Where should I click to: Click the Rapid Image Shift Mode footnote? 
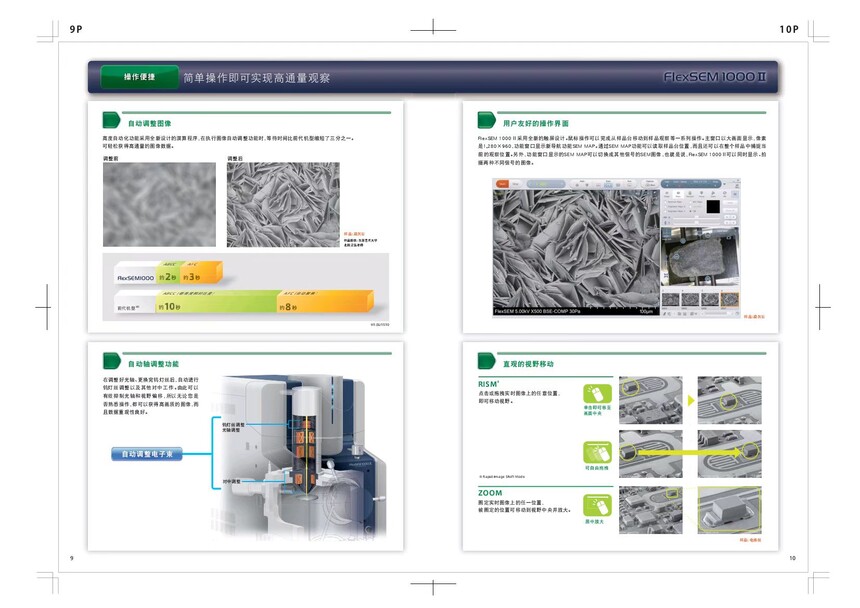(x=502, y=477)
